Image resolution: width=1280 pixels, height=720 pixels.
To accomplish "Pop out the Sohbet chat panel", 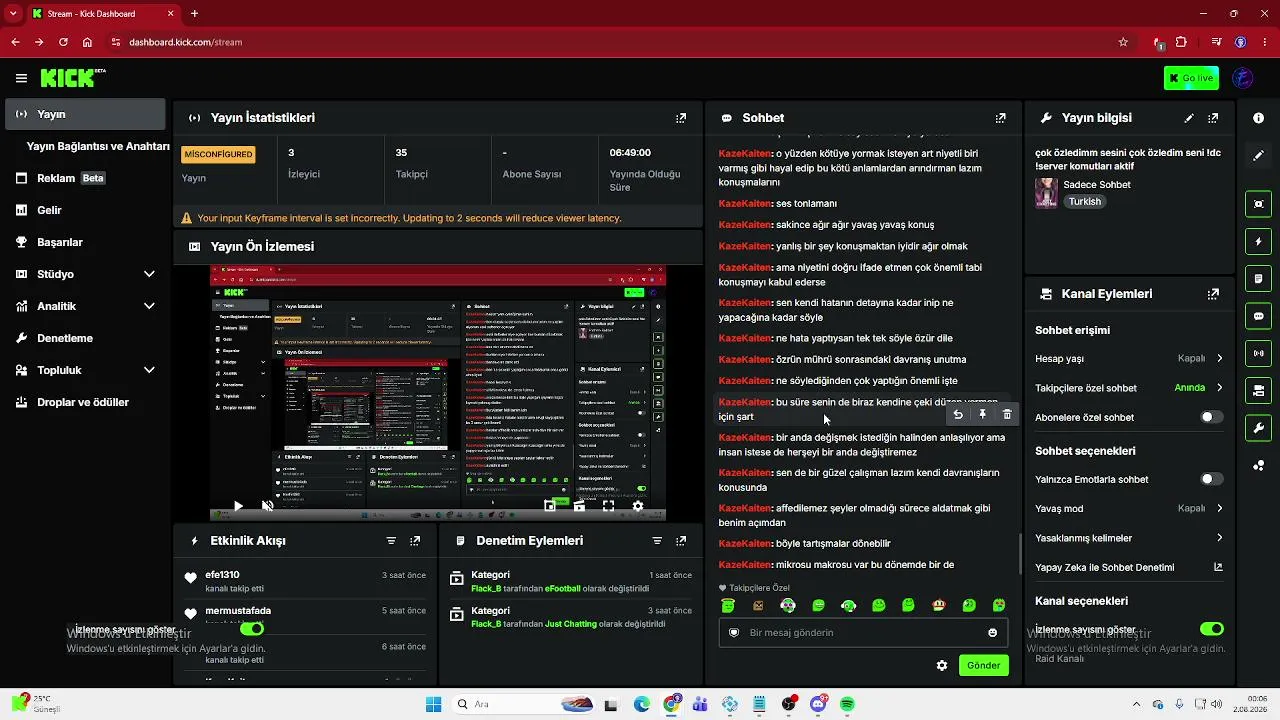I will point(1001,118).
